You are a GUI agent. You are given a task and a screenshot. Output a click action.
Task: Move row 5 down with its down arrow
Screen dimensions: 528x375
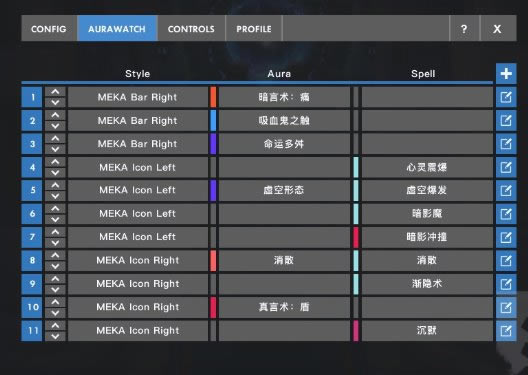click(x=55, y=196)
